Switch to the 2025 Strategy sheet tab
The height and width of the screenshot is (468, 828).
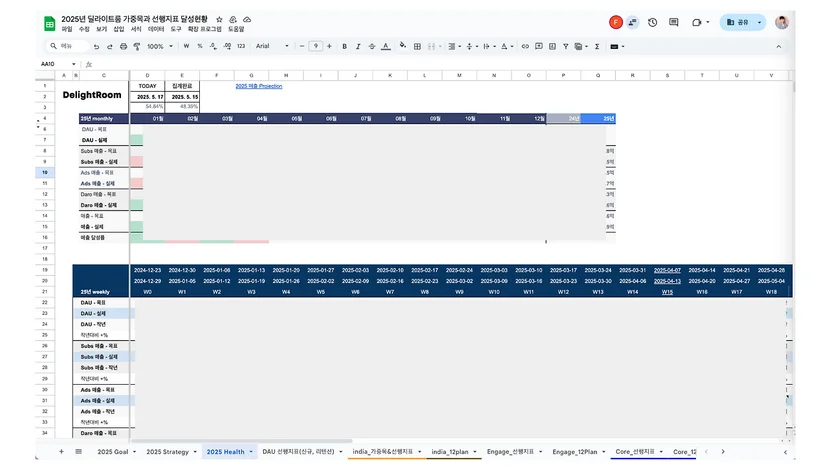coord(167,452)
